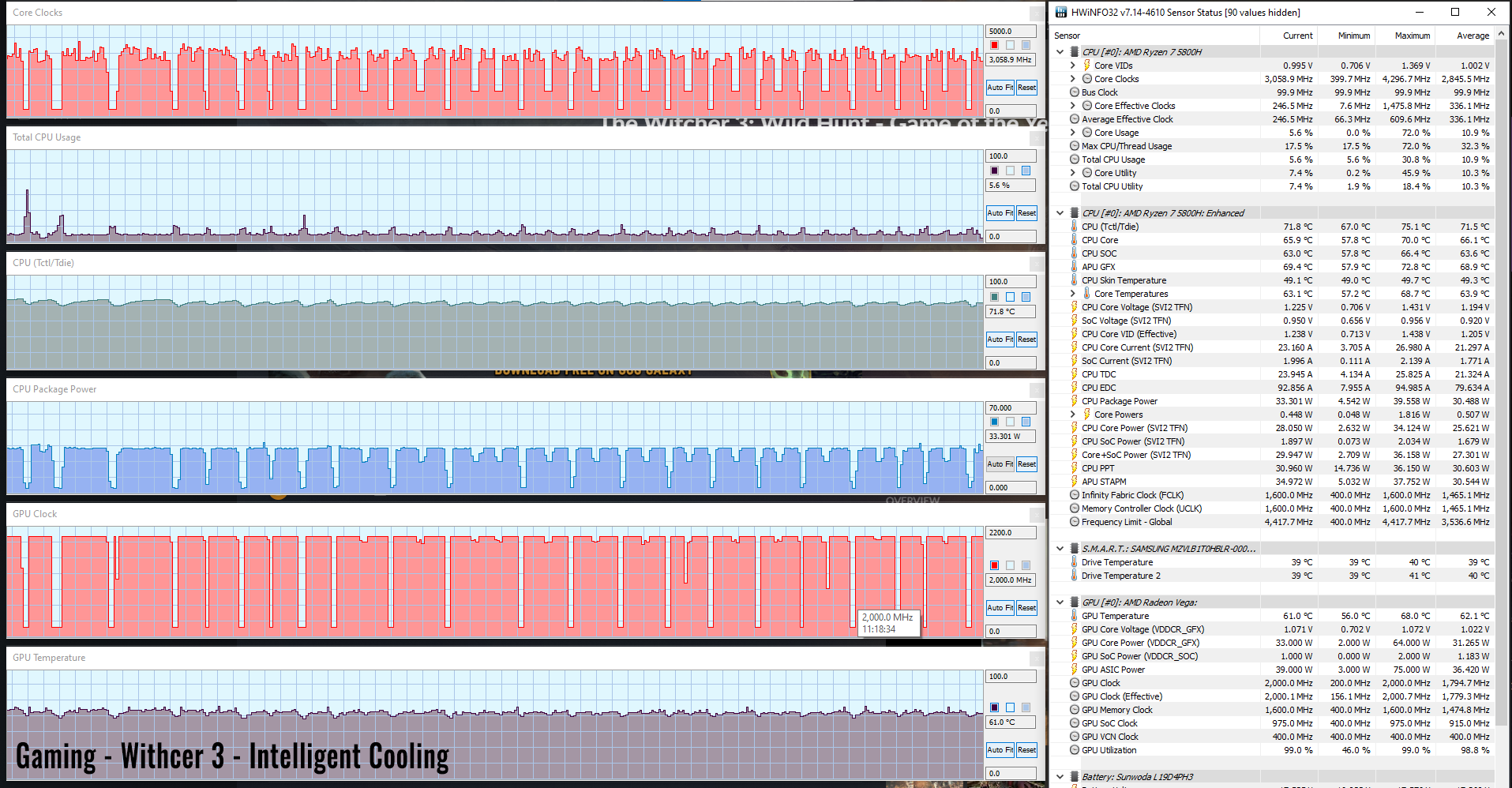
Task: Reset the GPU Clock graph
Action: coord(1026,608)
